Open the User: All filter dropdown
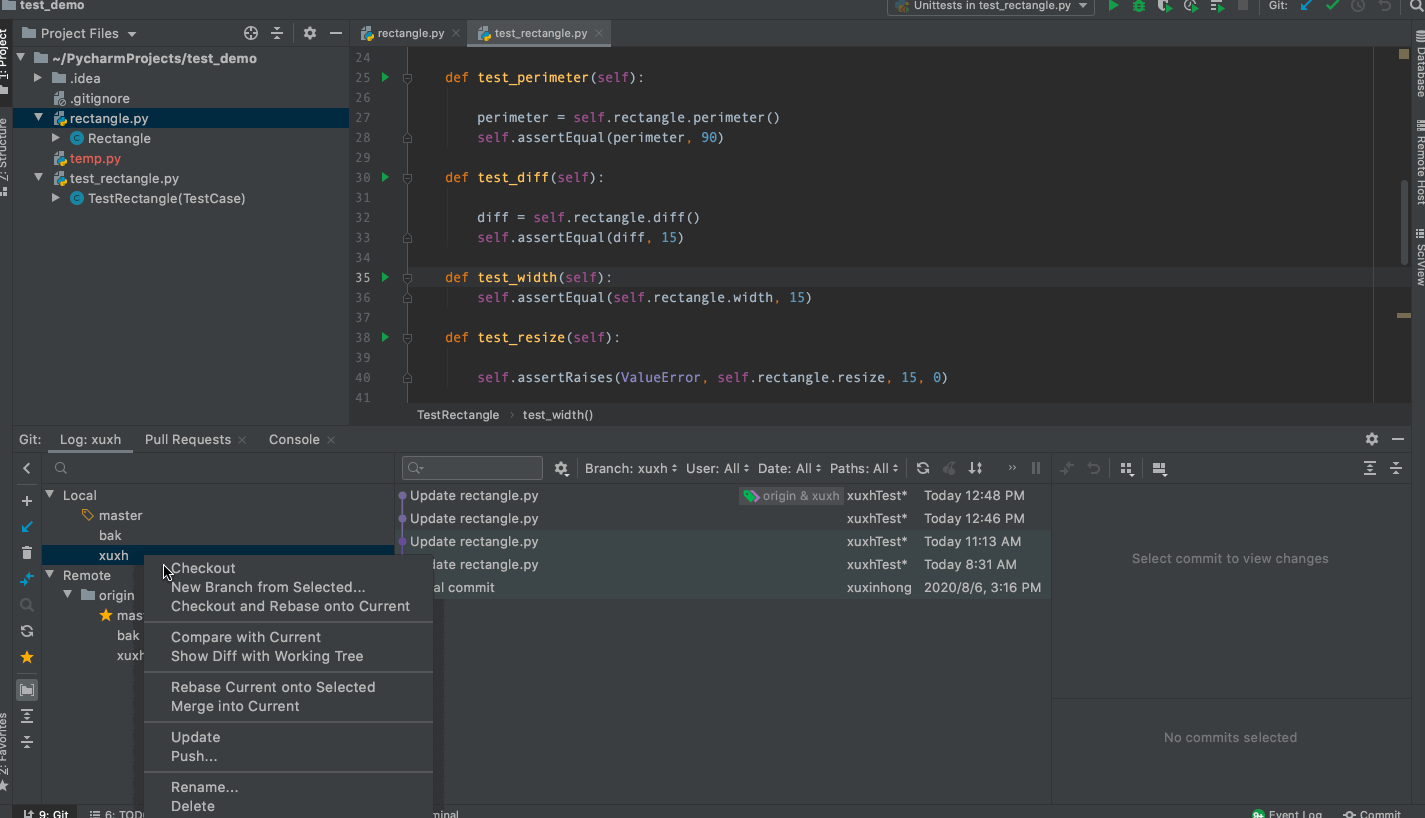Screen dimensions: 1425x818 coord(717,468)
